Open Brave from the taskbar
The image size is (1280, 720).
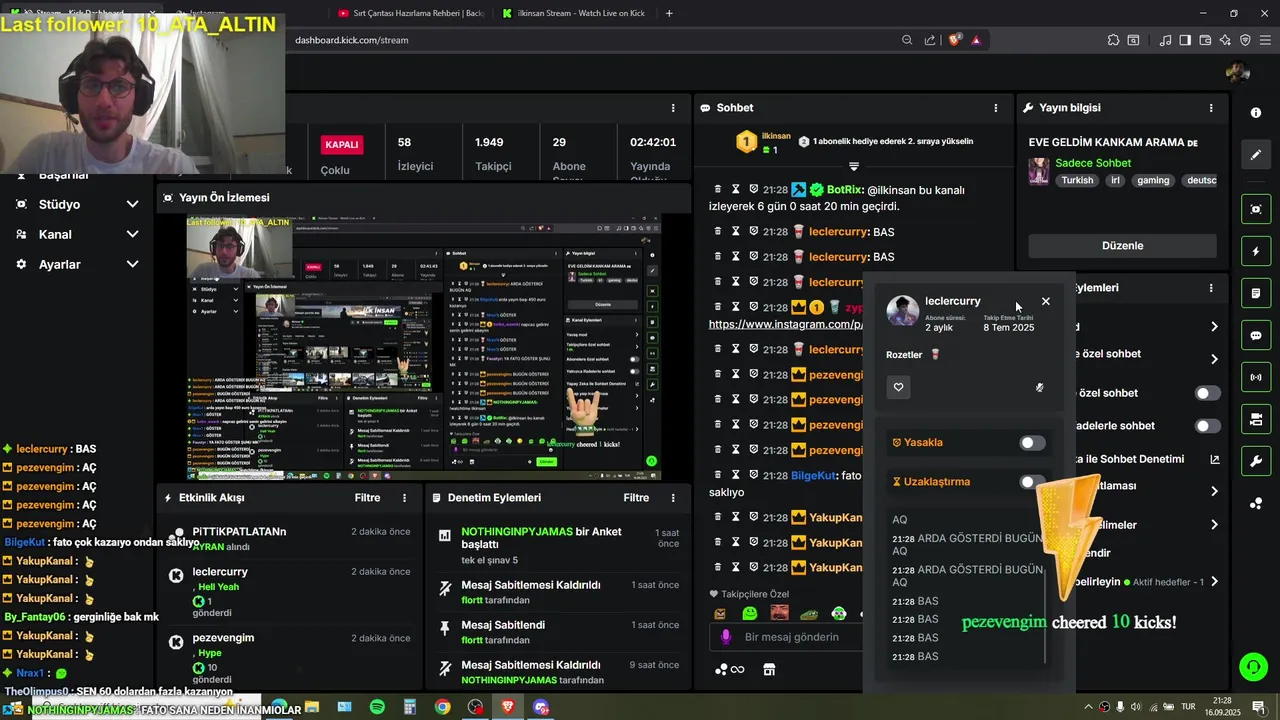pyautogui.click(x=508, y=707)
